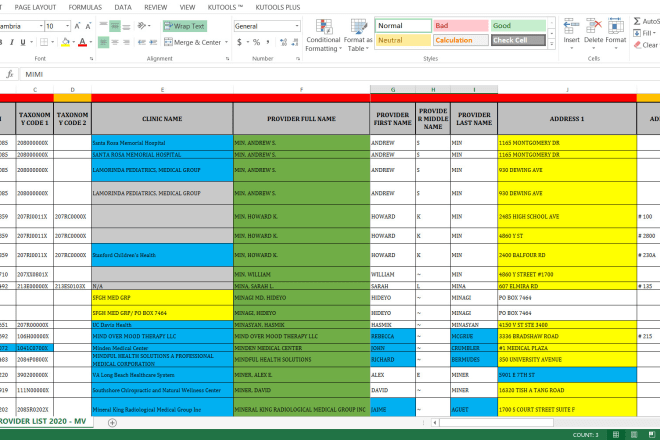Bottom align cell contents

pyautogui.click(x=126, y=26)
